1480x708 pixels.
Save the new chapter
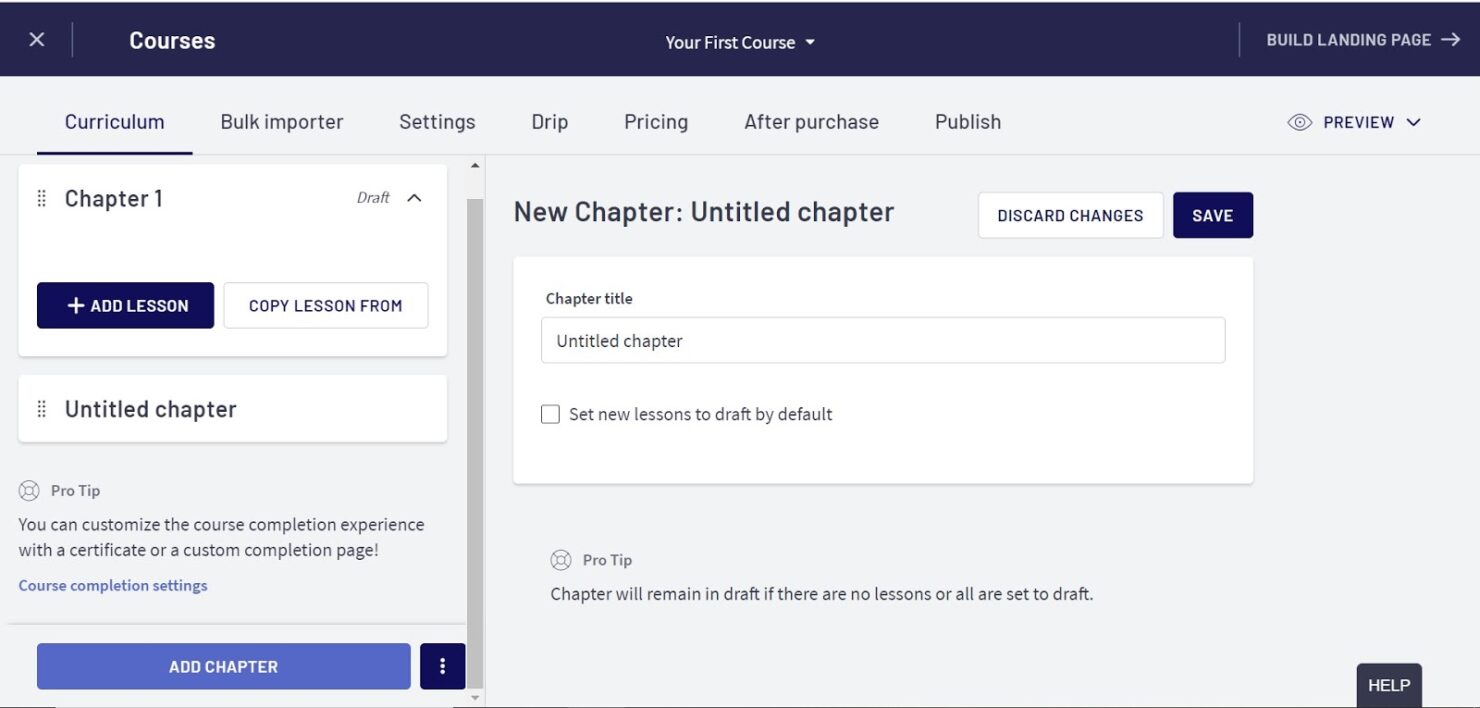pos(1212,215)
